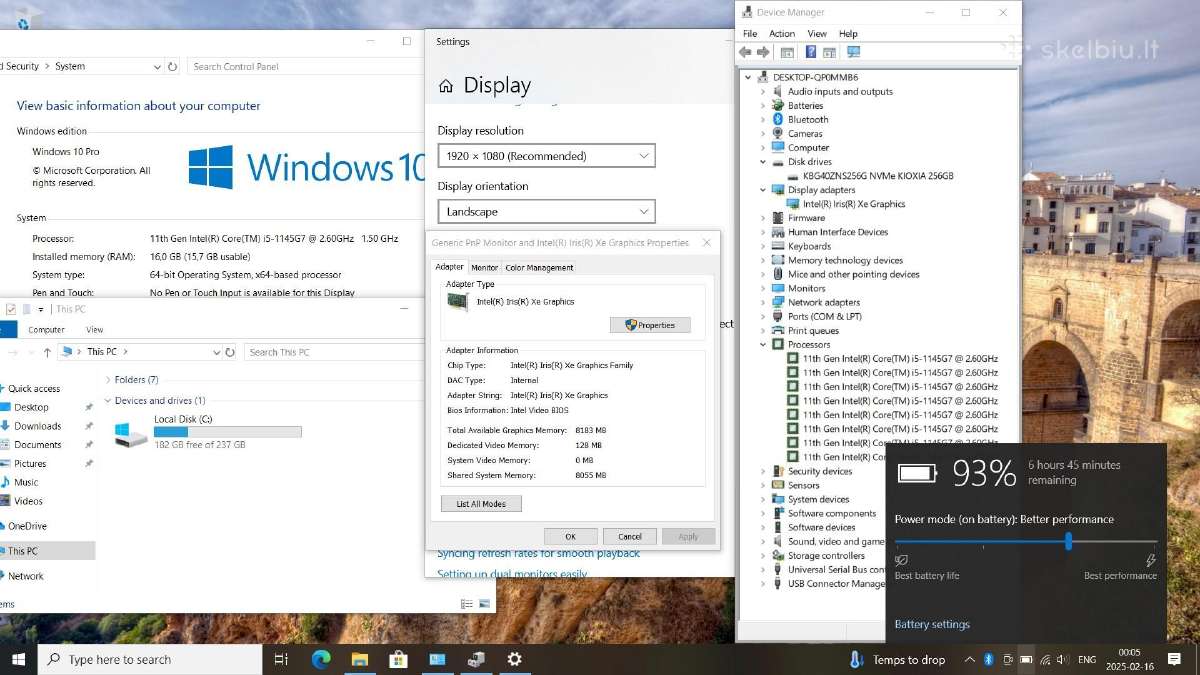The image size is (1200, 675).
Task: Open the This PC address history dropdown
Action: [x=217, y=352]
